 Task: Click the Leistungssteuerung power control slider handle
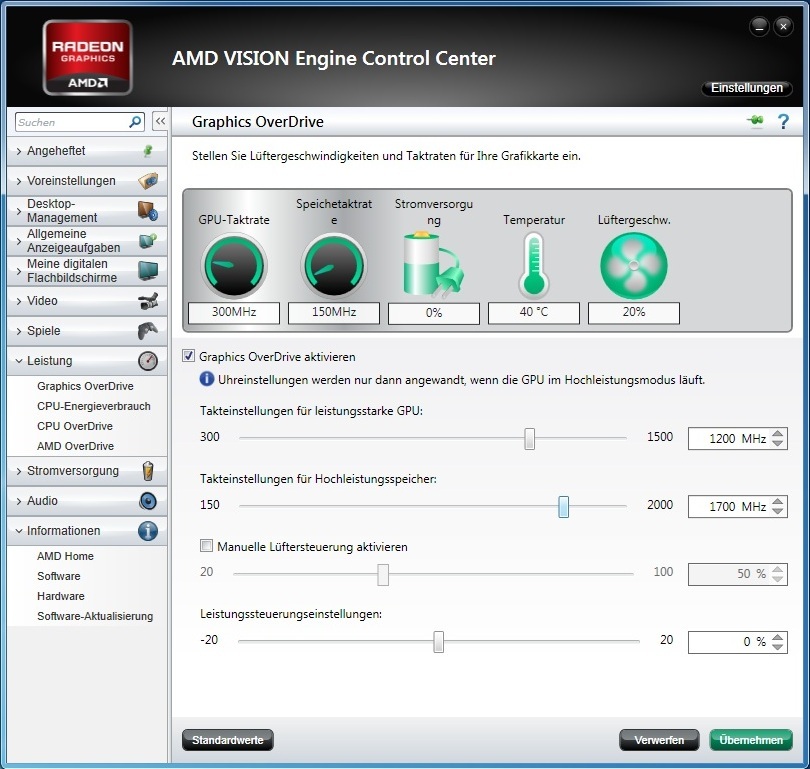(x=439, y=641)
